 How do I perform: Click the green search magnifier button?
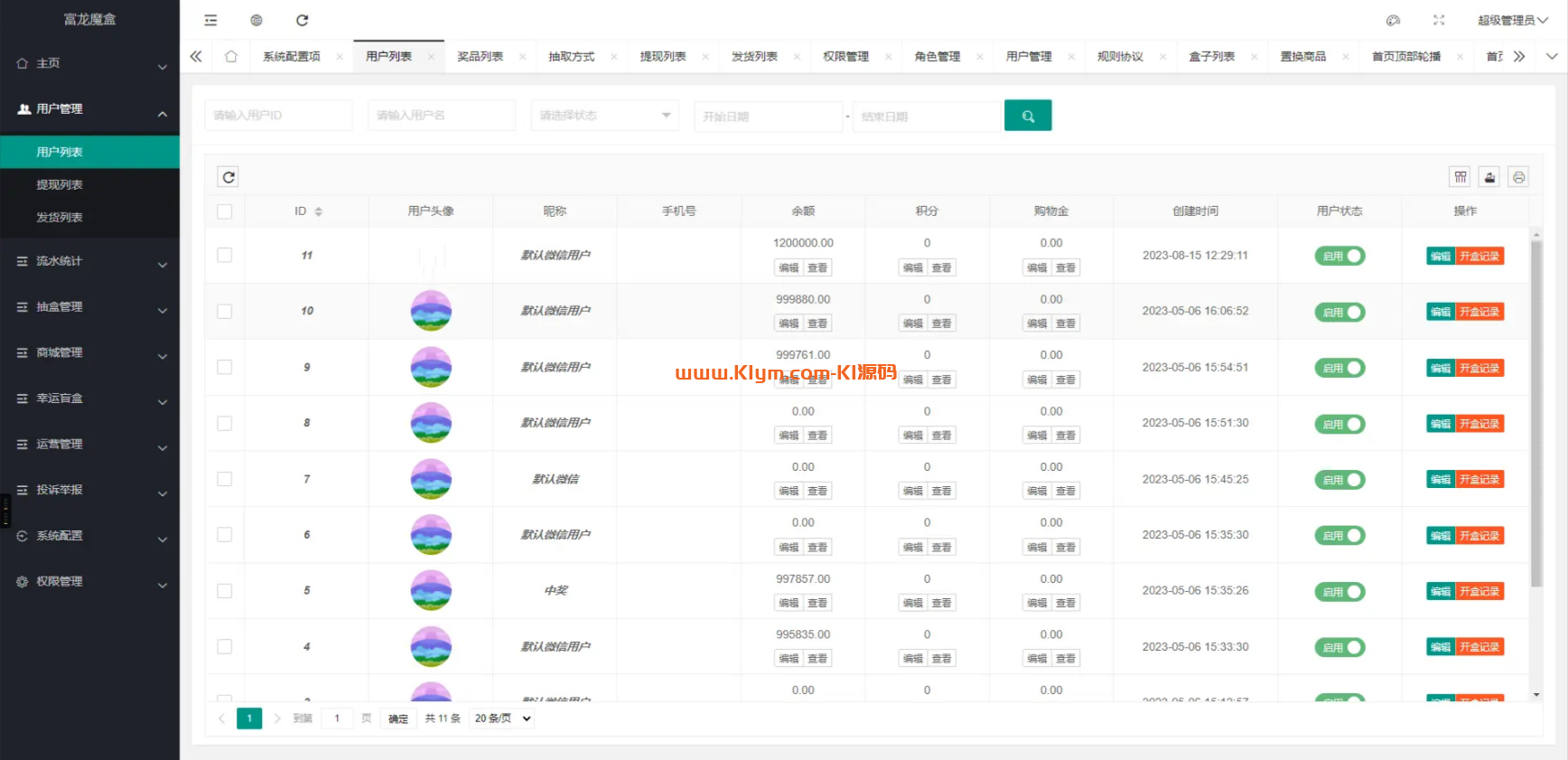(x=1028, y=116)
